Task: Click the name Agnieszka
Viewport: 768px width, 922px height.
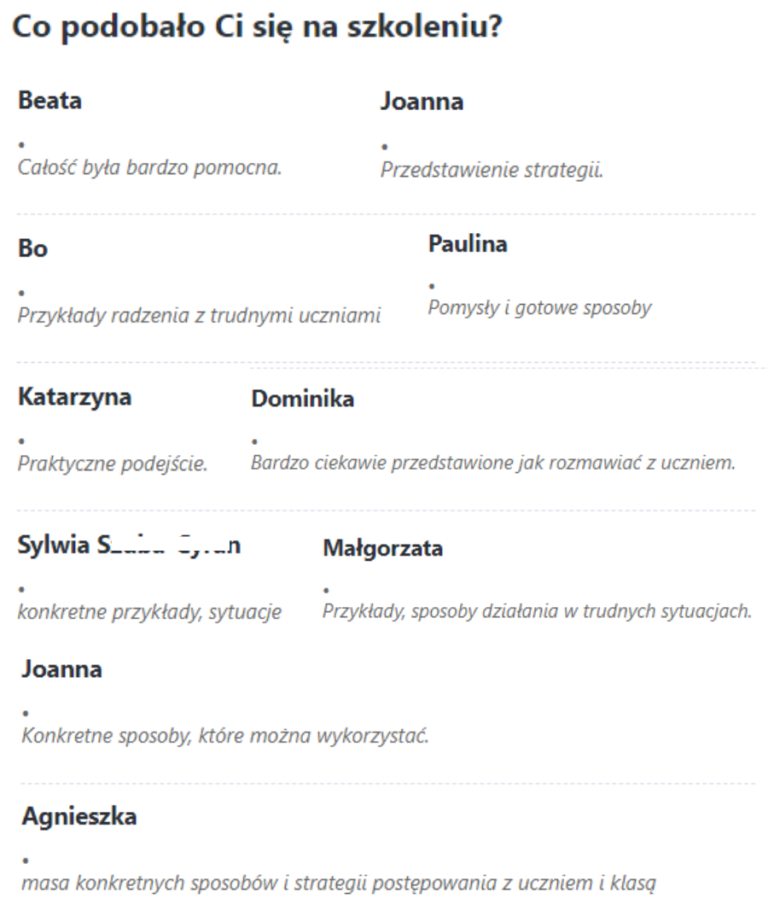Action: [x=79, y=817]
